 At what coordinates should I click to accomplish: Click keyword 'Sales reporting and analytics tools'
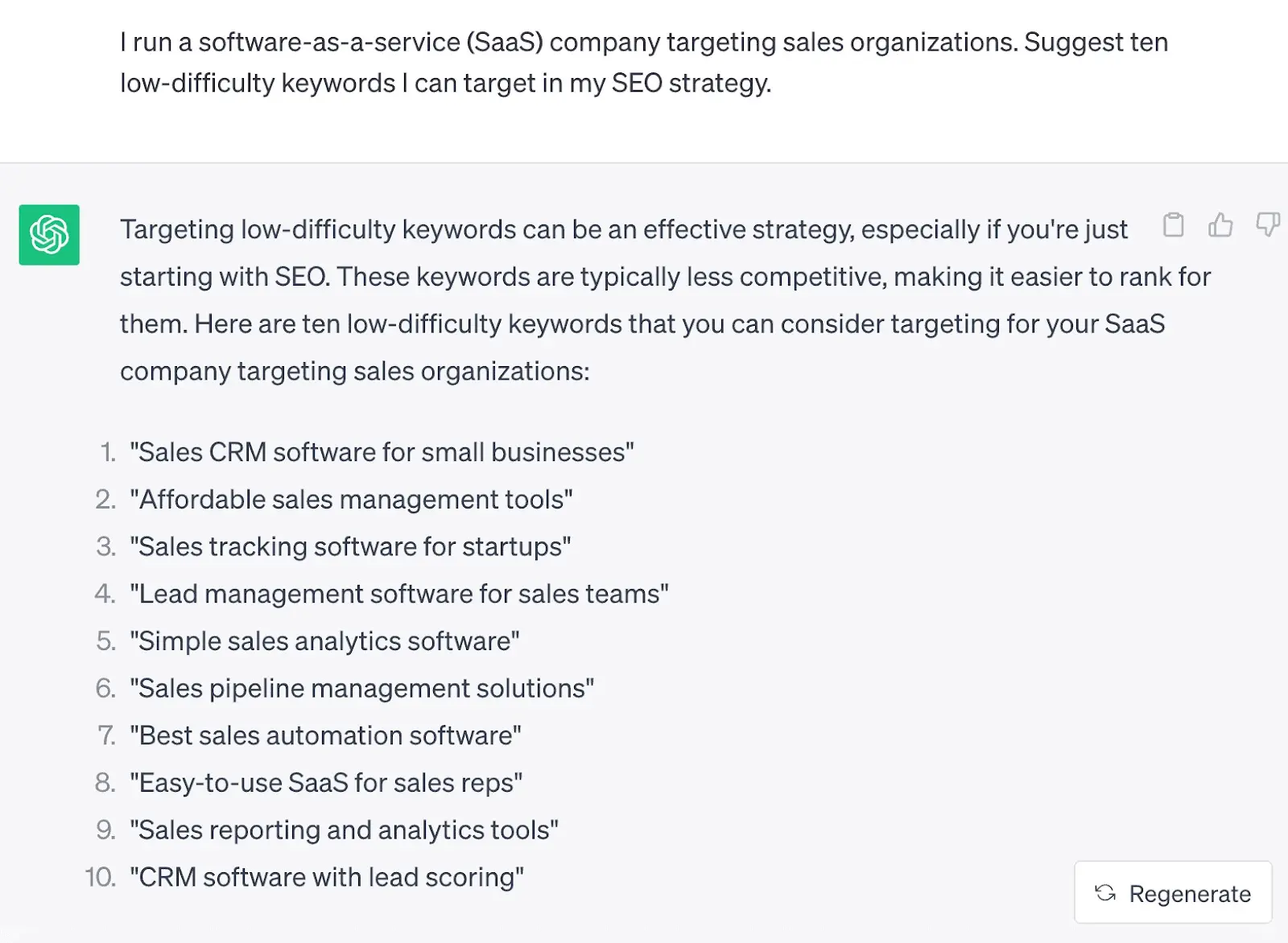point(345,830)
